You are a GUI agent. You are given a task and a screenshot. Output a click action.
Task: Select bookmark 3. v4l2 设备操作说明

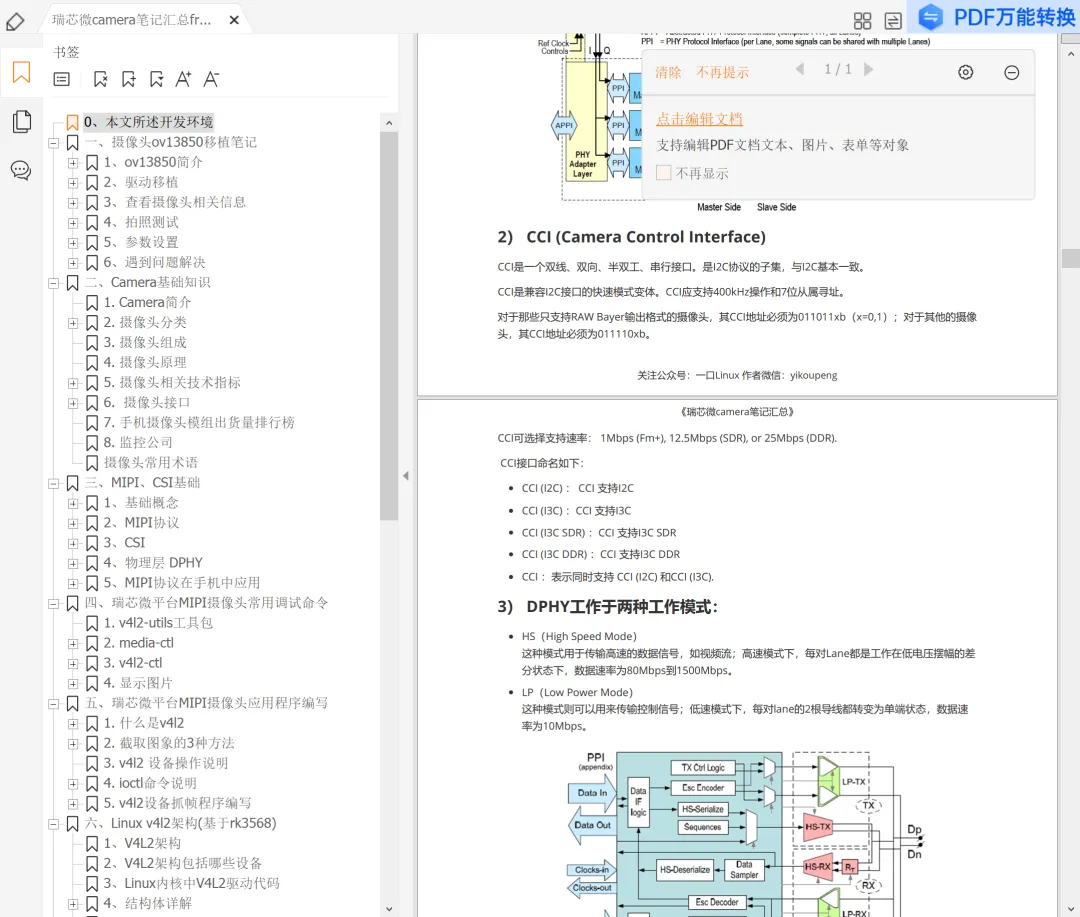click(x=165, y=763)
